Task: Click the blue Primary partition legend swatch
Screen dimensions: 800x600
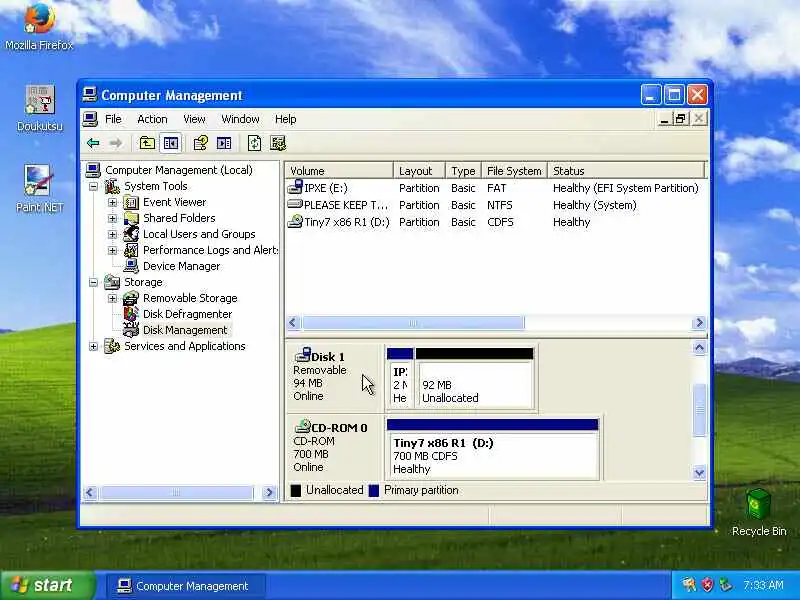Action: [x=374, y=490]
